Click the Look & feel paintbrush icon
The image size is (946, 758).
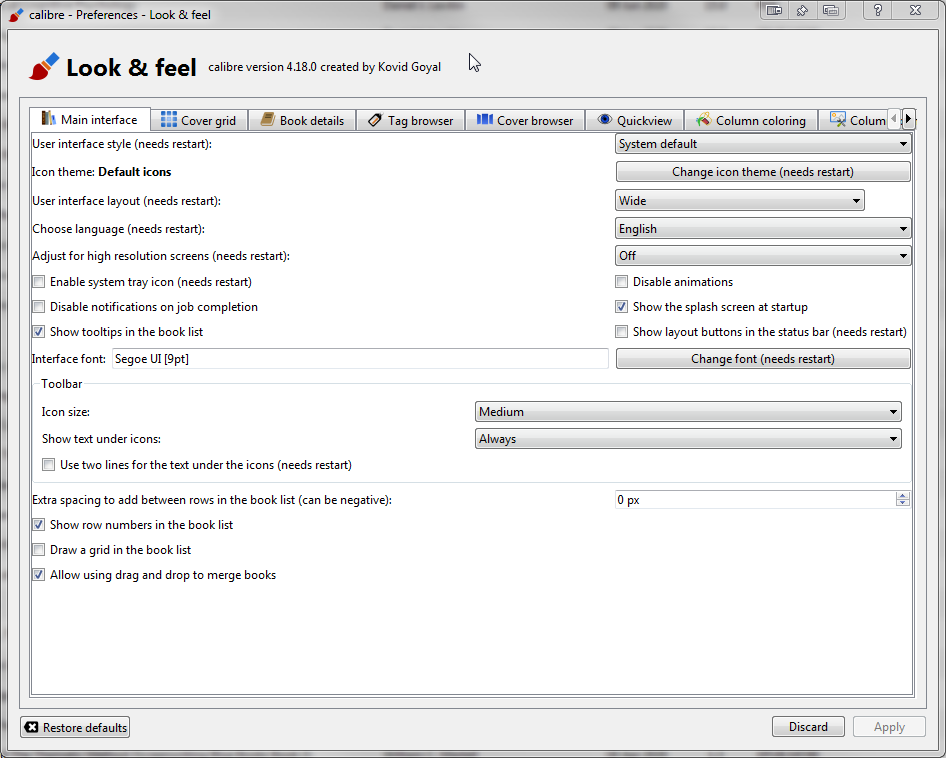point(44,66)
